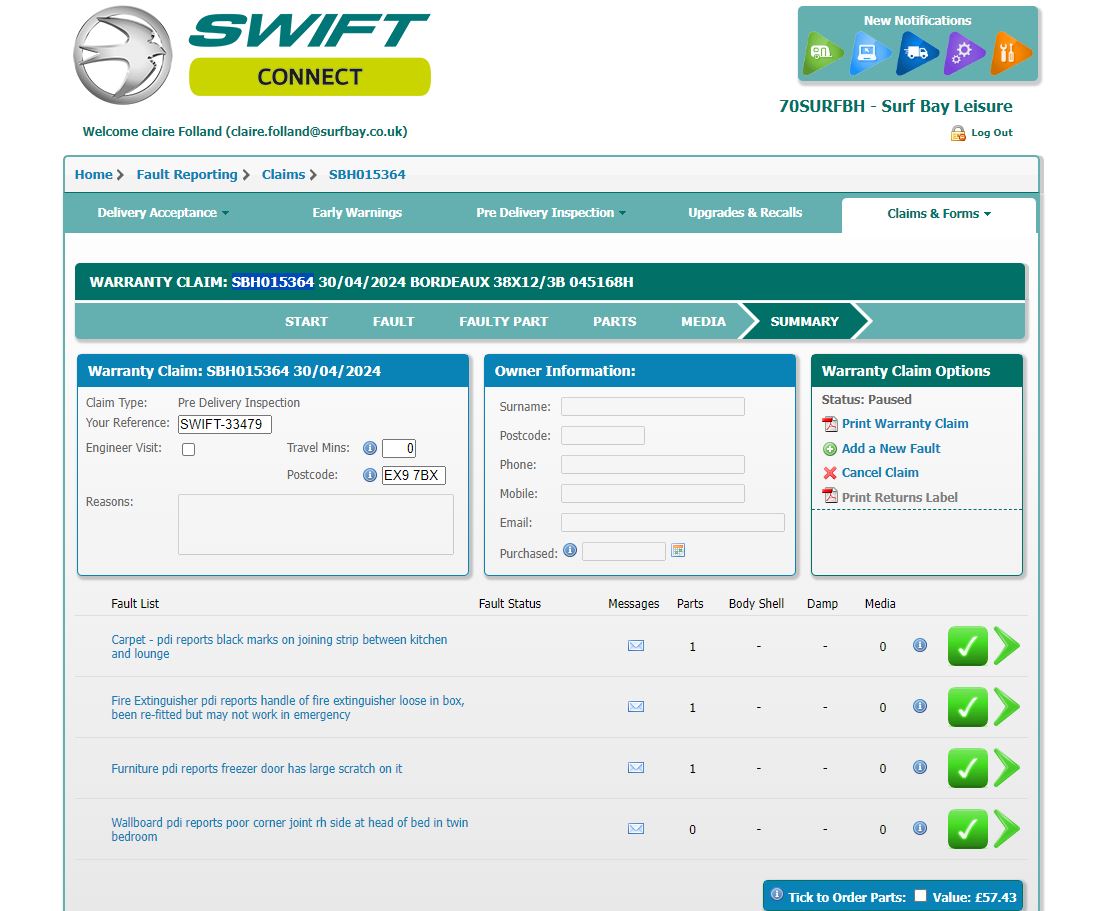Open the orange tools notification icon

tap(1010, 53)
